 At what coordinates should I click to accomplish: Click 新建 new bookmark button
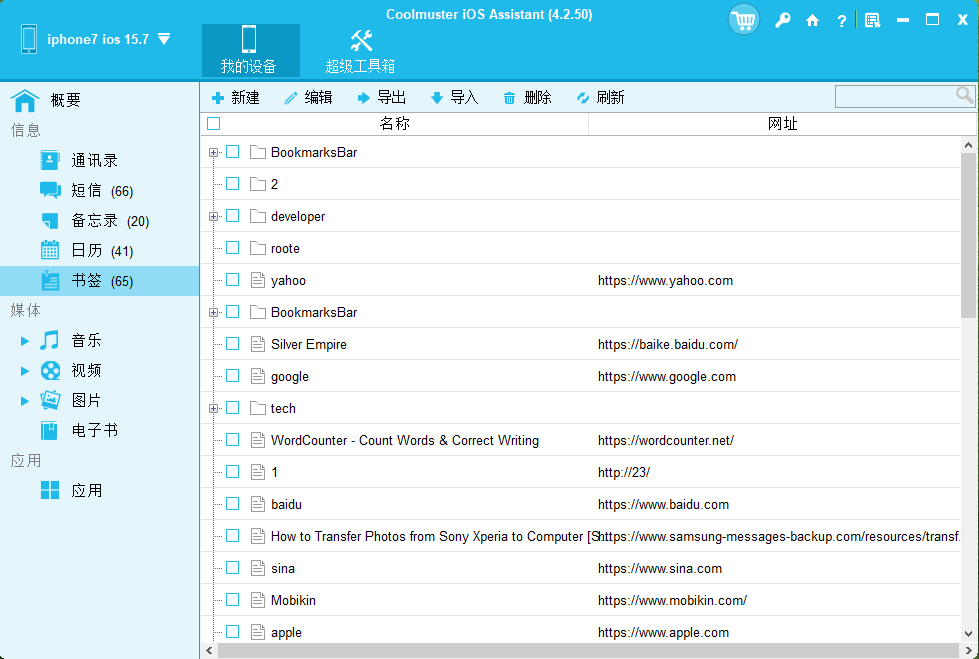(236, 97)
